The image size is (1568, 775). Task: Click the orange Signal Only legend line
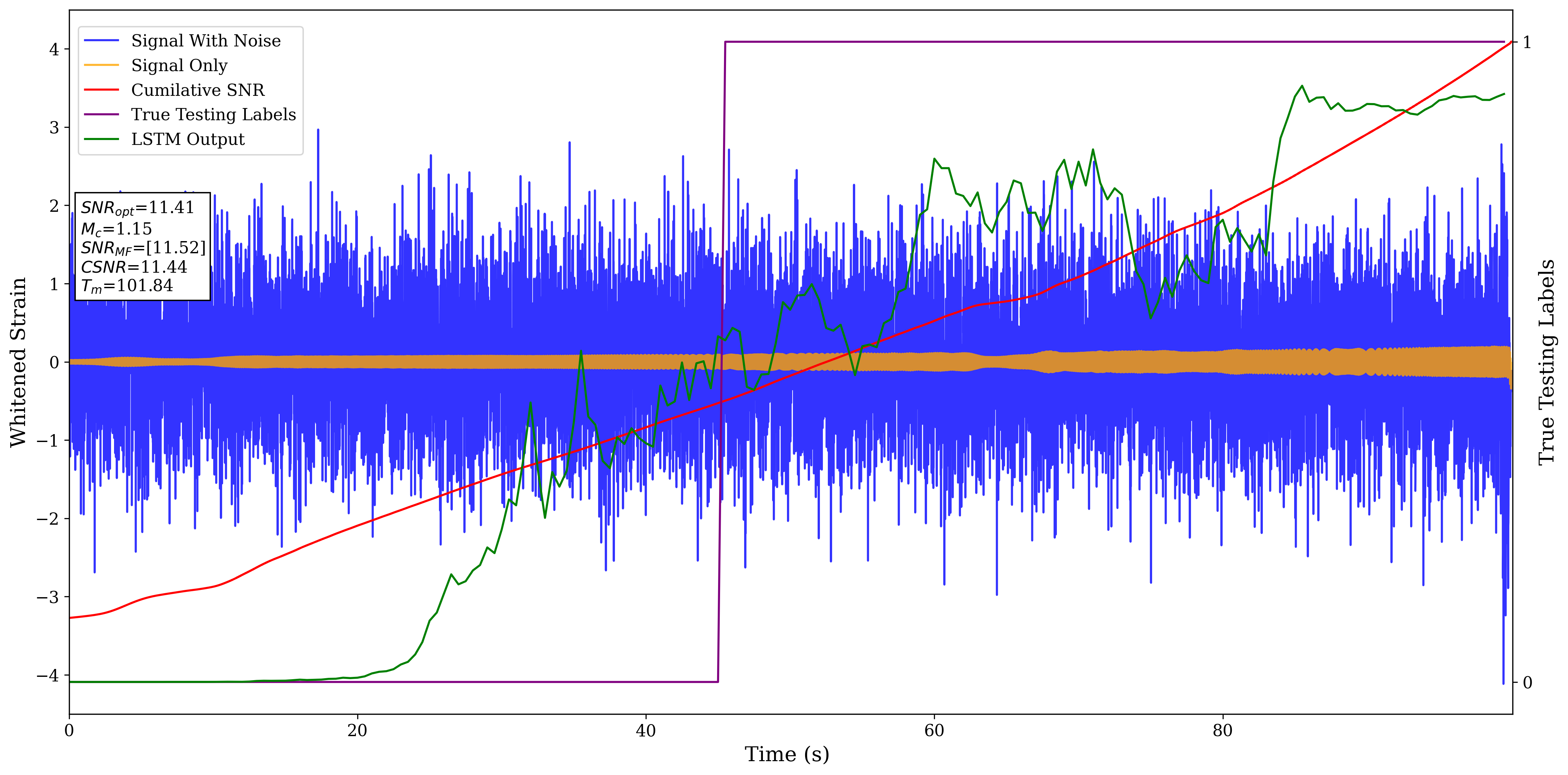point(101,65)
